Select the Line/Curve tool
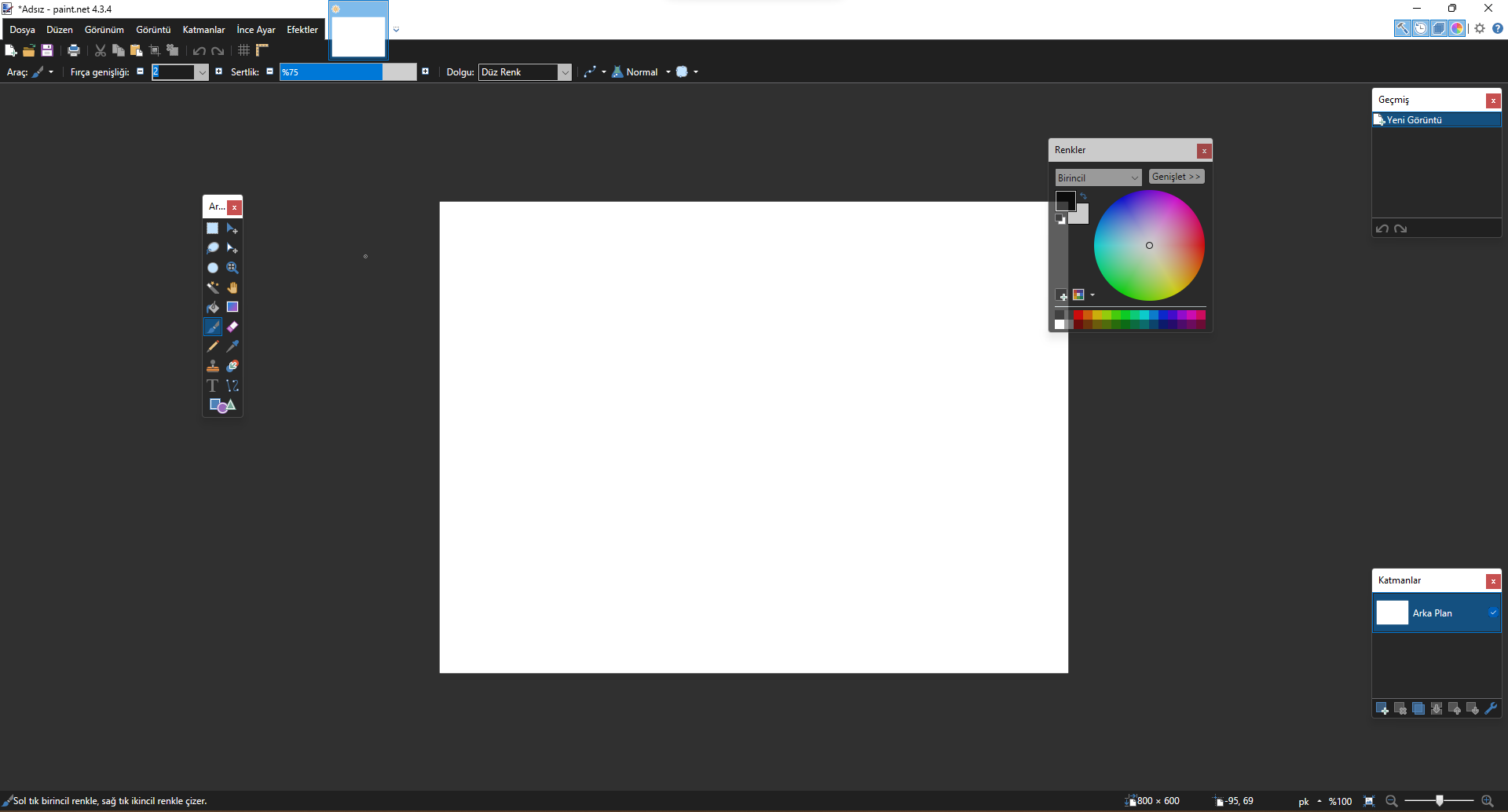 [232, 386]
